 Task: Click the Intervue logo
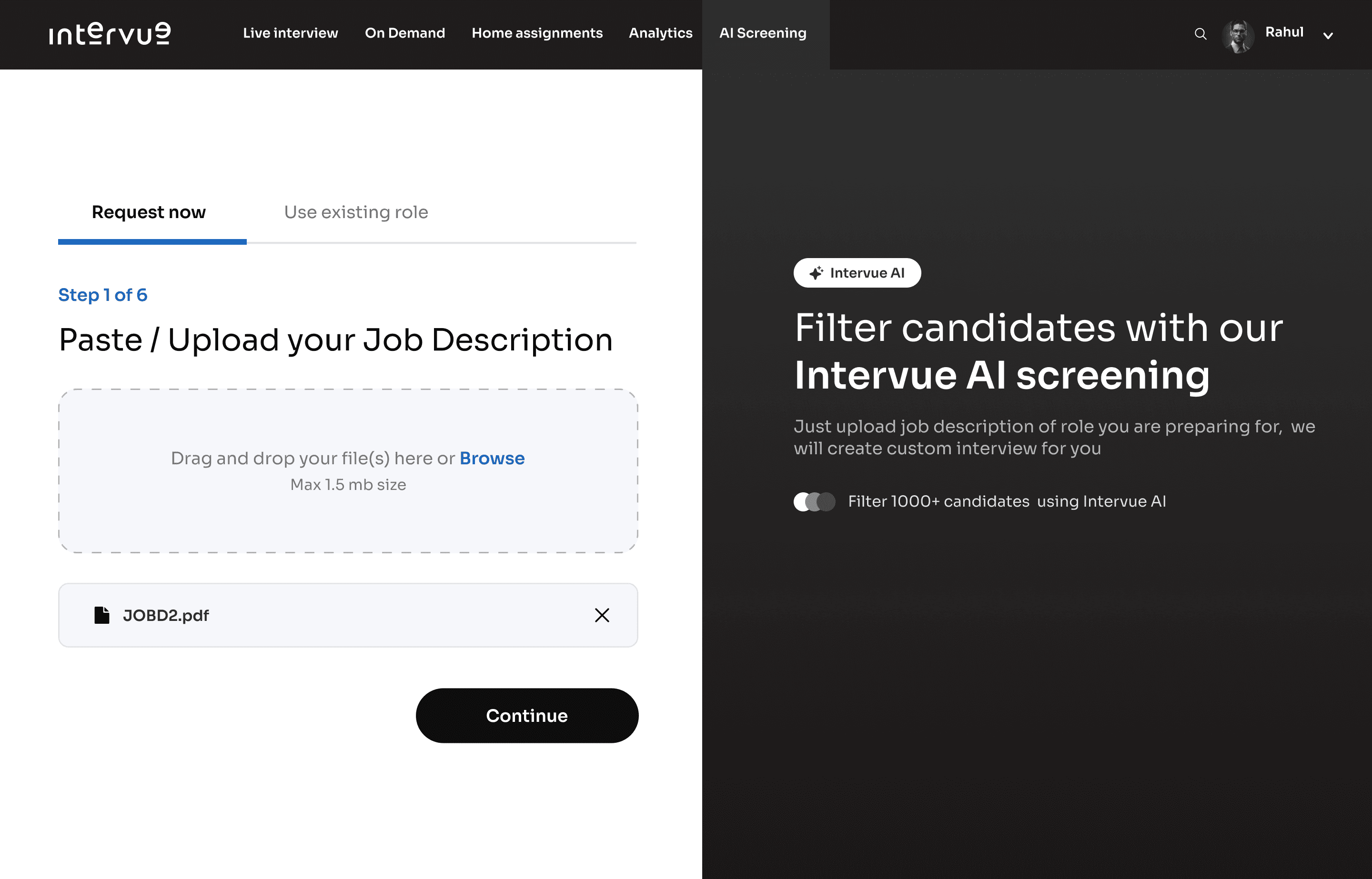pyautogui.click(x=110, y=34)
